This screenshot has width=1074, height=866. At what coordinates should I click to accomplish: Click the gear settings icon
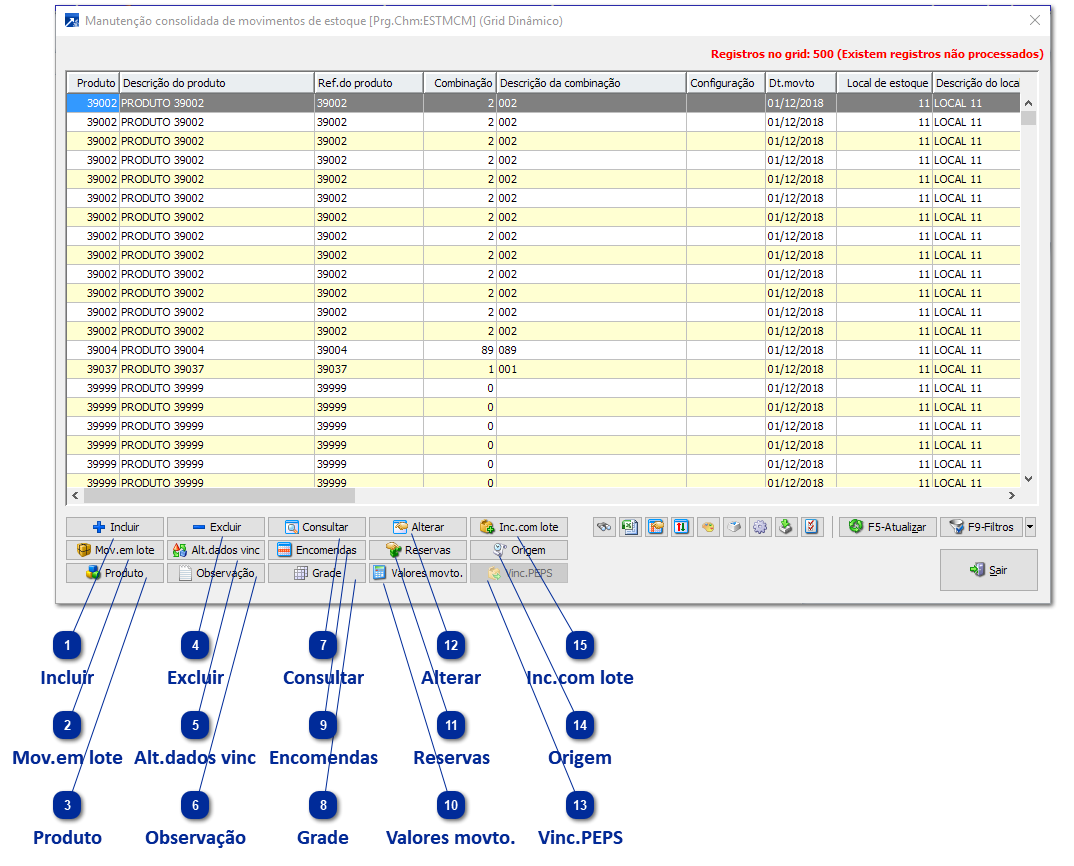(760, 527)
